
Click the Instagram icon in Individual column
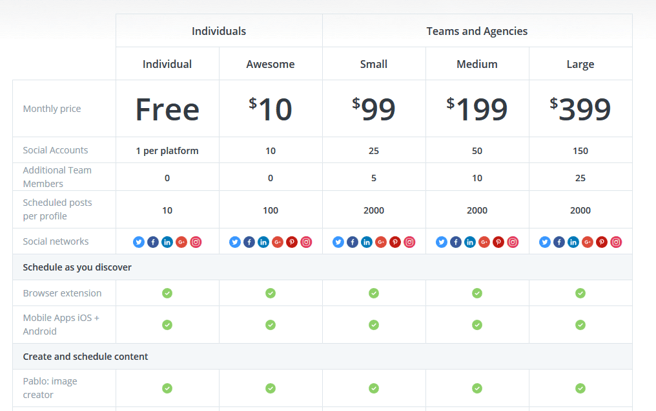pos(196,242)
